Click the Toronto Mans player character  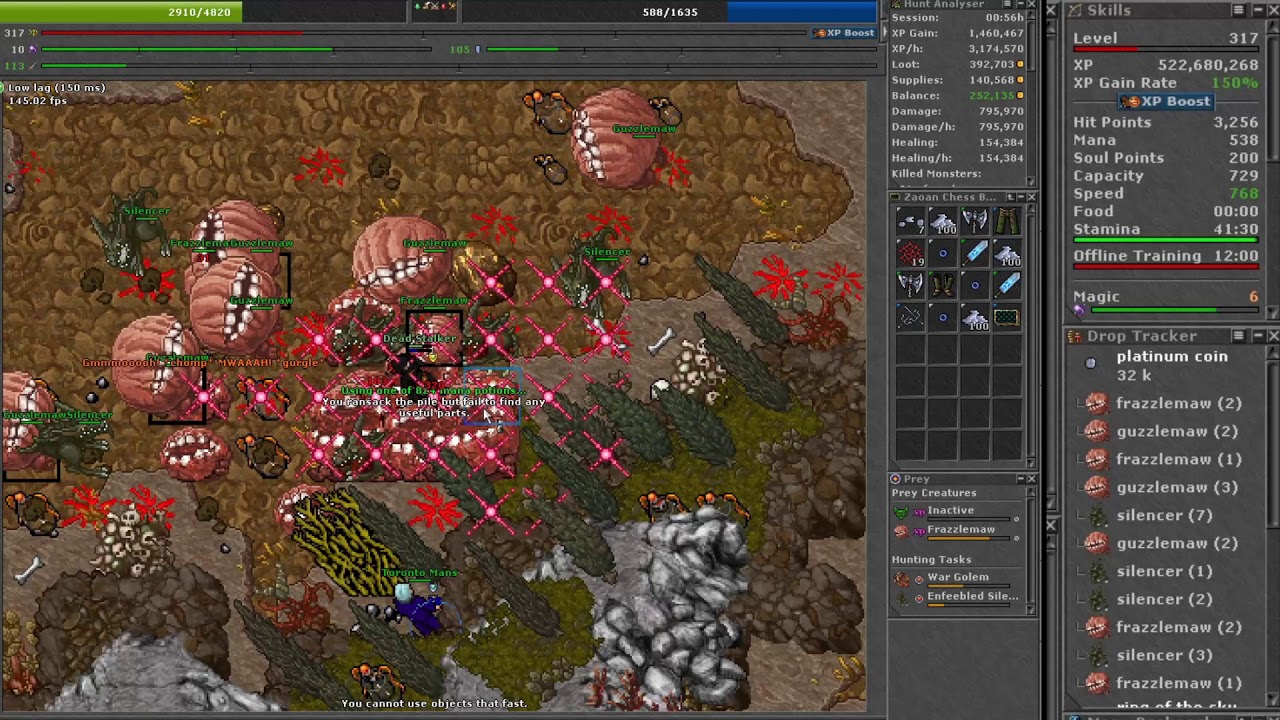coord(418,607)
